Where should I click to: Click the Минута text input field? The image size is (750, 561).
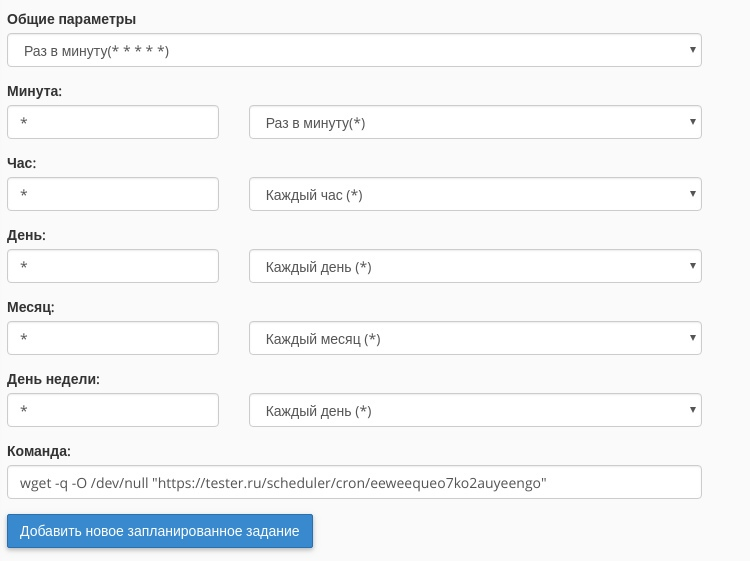click(x=113, y=122)
